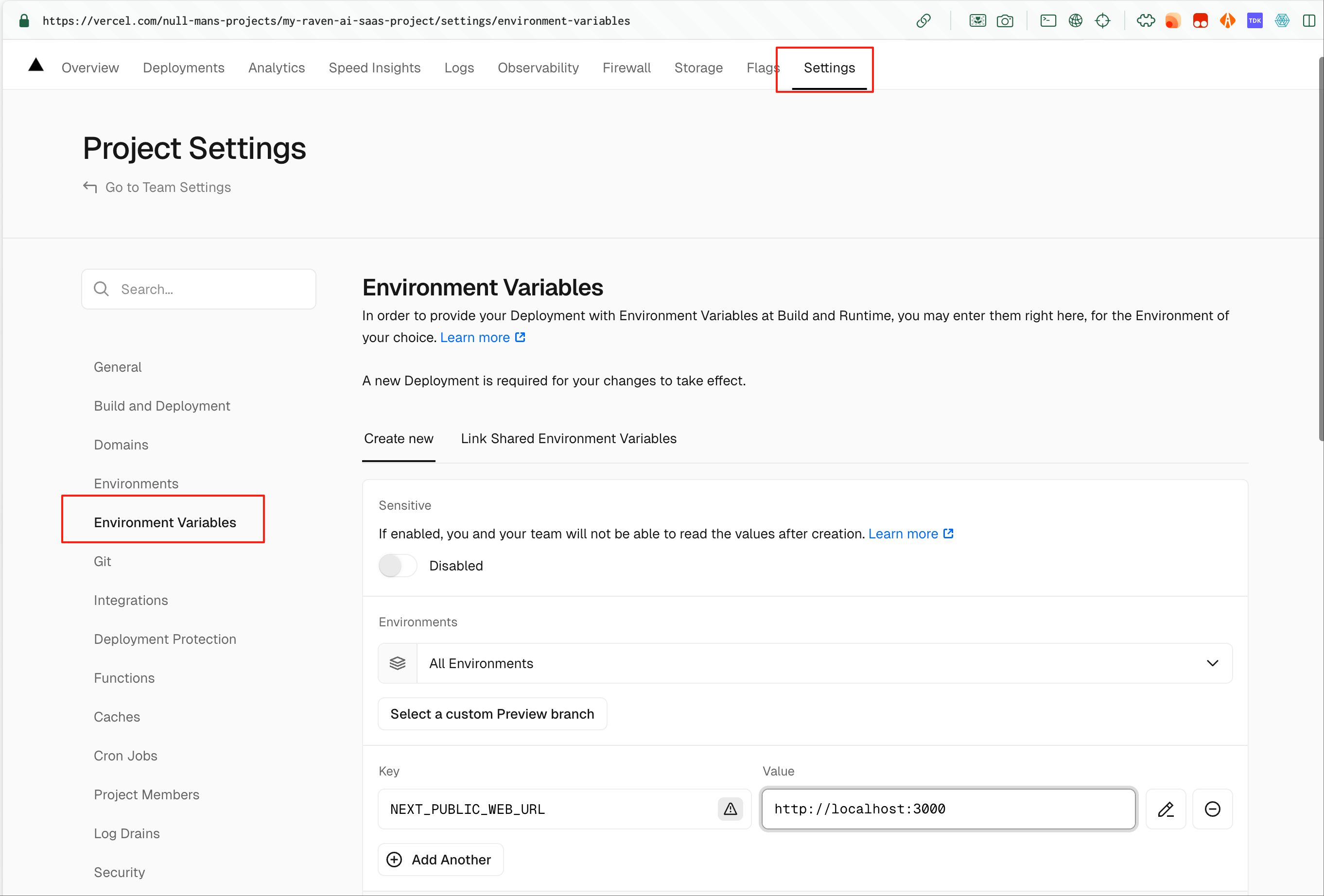Remove the variable row with minus icon
Image resolution: width=1324 pixels, height=896 pixels.
(x=1212, y=809)
